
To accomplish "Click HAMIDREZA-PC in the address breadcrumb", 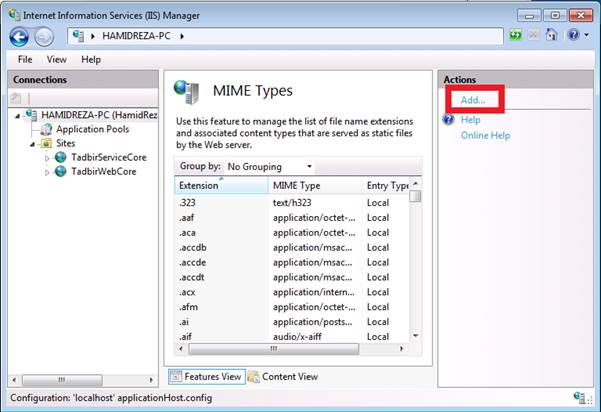I will (x=136, y=36).
